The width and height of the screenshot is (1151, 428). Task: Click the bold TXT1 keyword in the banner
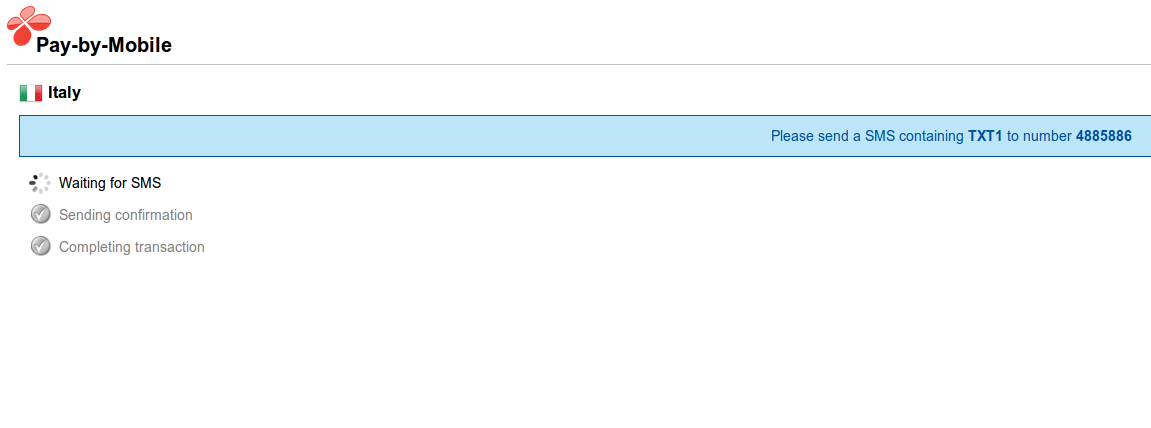(985, 136)
